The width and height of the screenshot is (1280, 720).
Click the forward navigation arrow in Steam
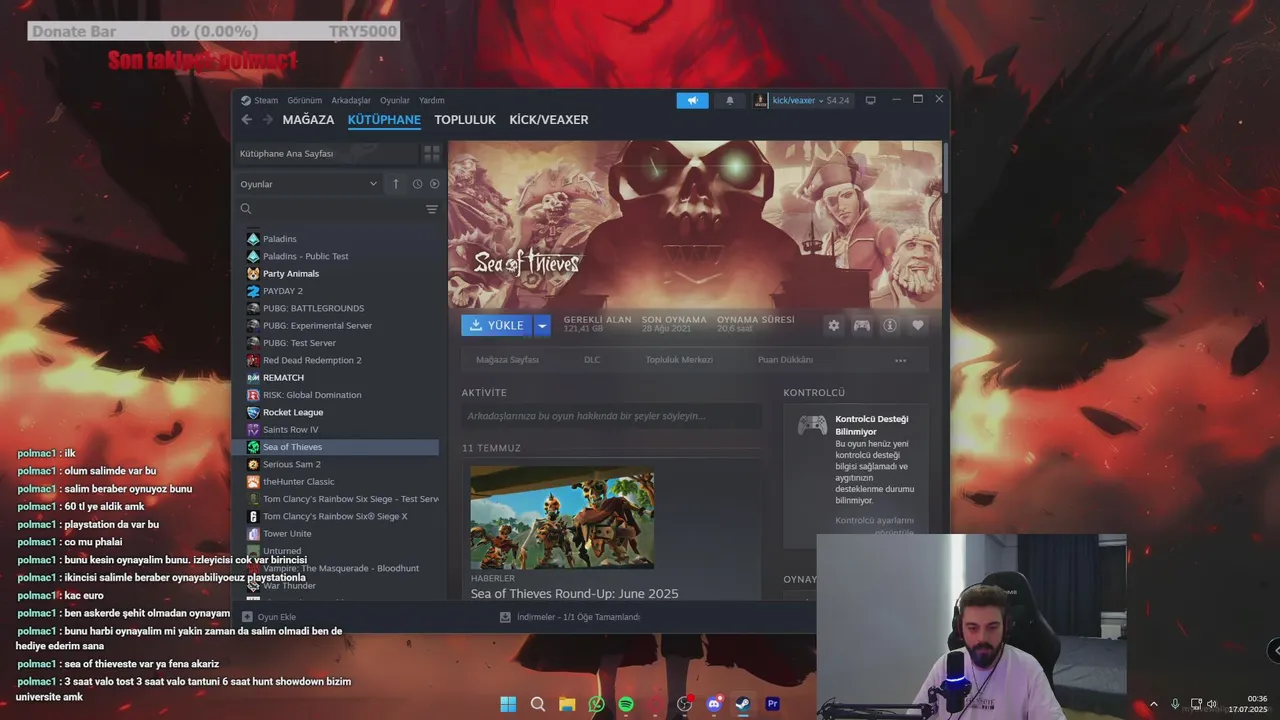click(268, 120)
